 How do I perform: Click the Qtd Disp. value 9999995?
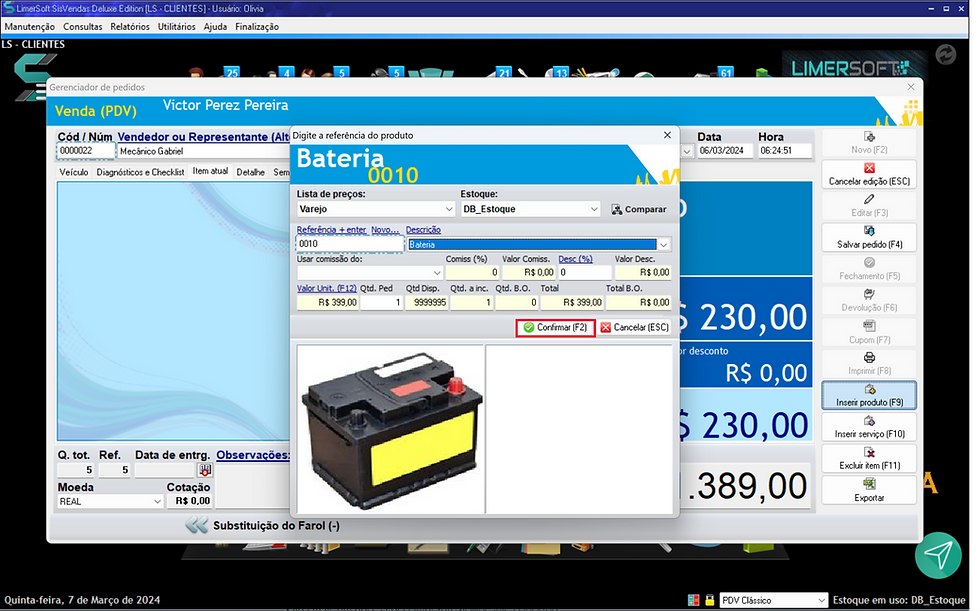(x=426, y=302)
